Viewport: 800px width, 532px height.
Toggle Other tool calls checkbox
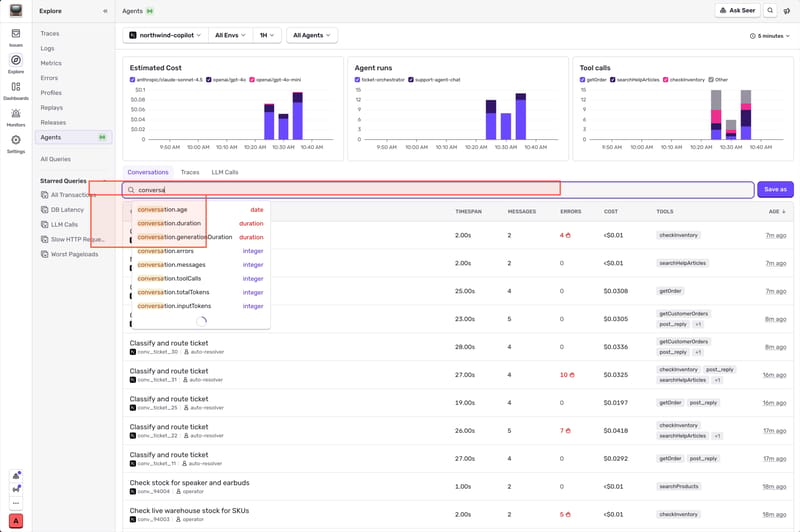tap(711, 80)
